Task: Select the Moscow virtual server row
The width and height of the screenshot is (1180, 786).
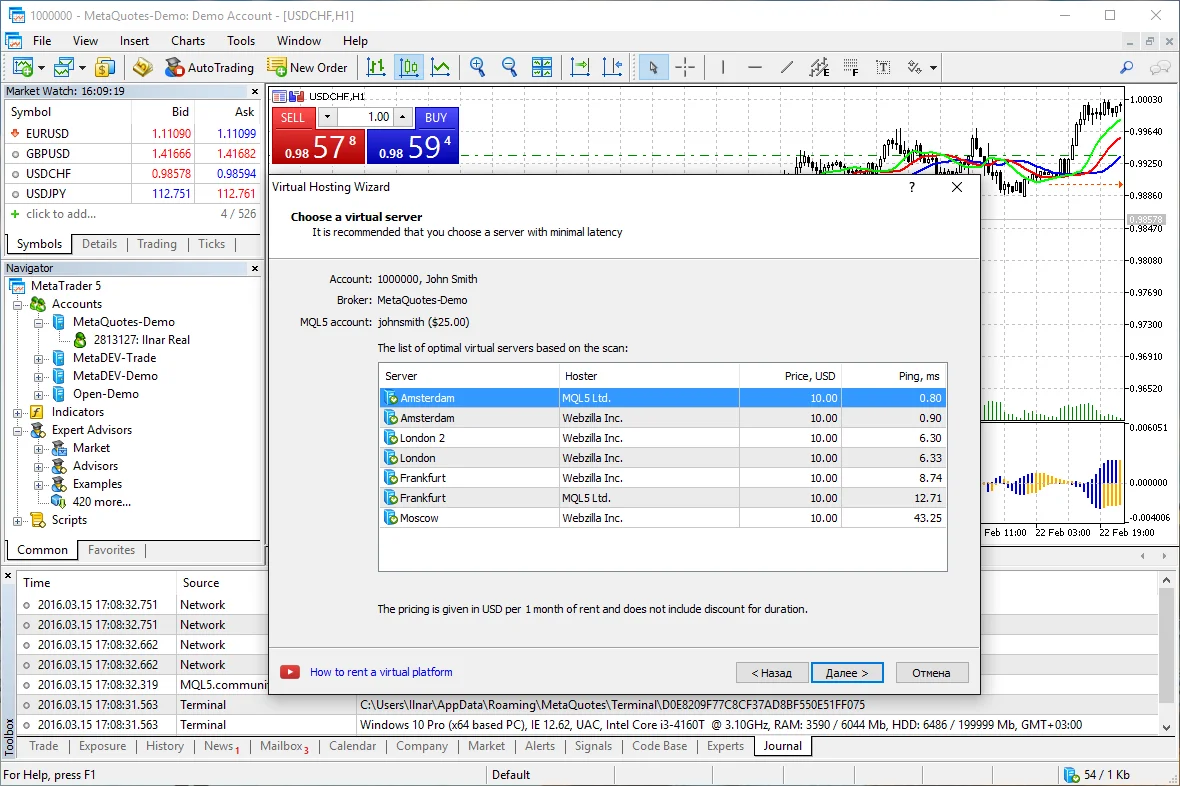Action: tap(470, 517)
